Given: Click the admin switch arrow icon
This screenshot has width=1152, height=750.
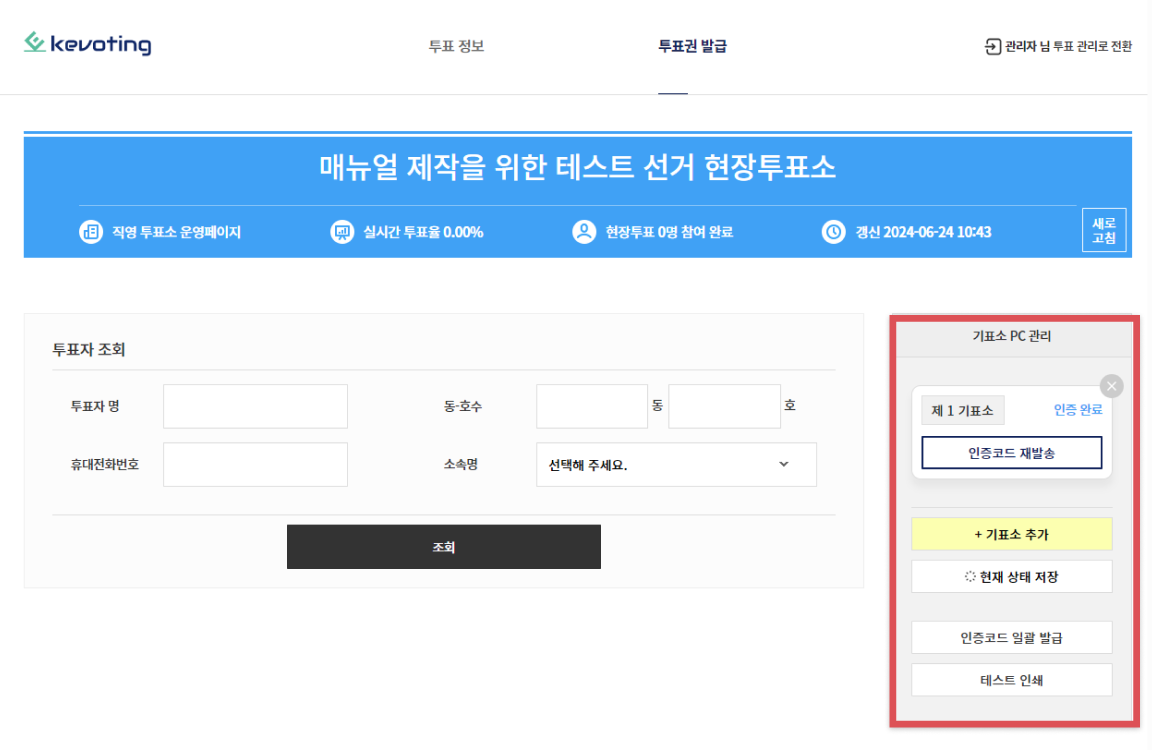Looking at the screenshot, I should pos(993,46).
